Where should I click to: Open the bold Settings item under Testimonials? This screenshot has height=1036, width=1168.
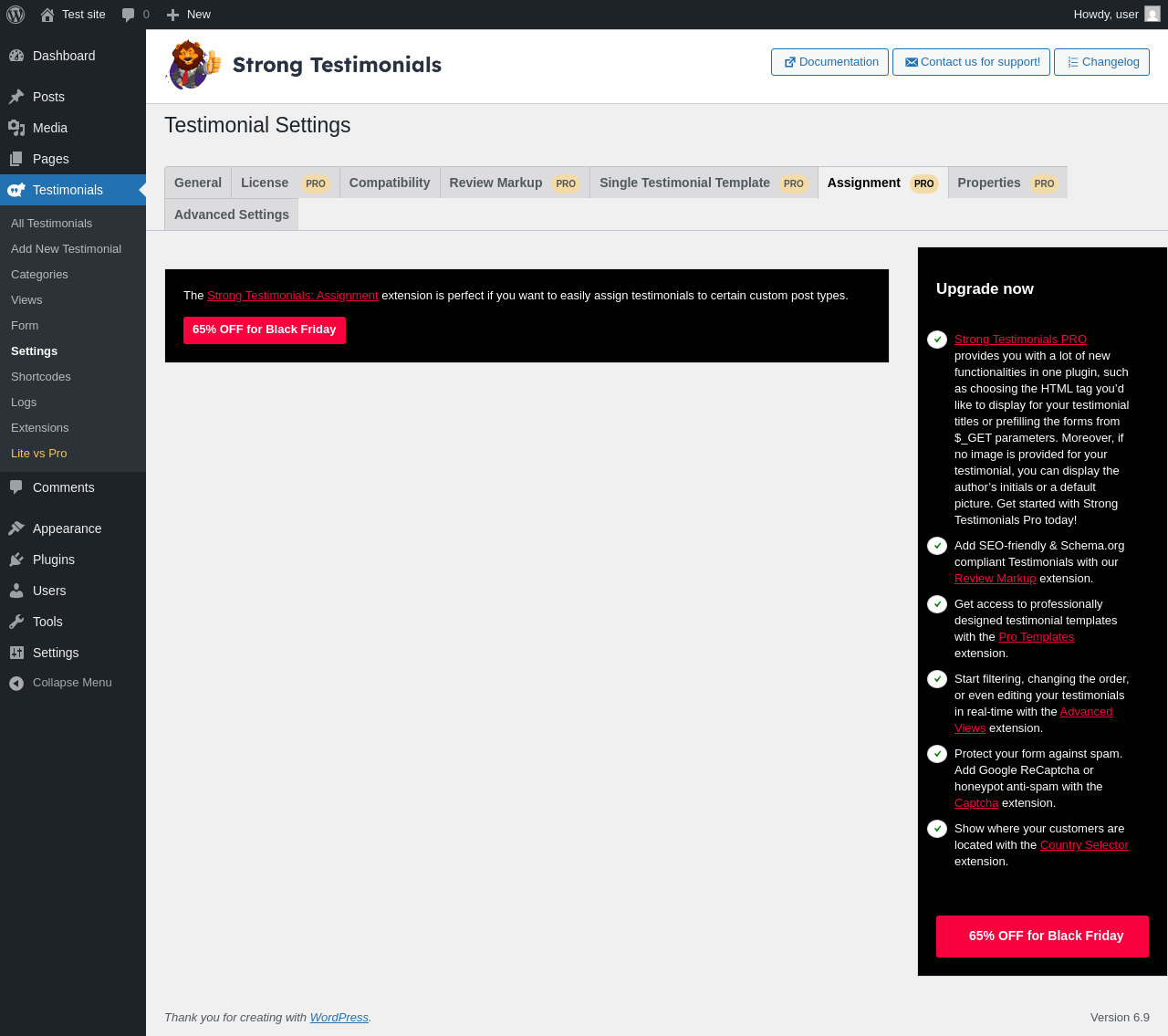(35, 351)
